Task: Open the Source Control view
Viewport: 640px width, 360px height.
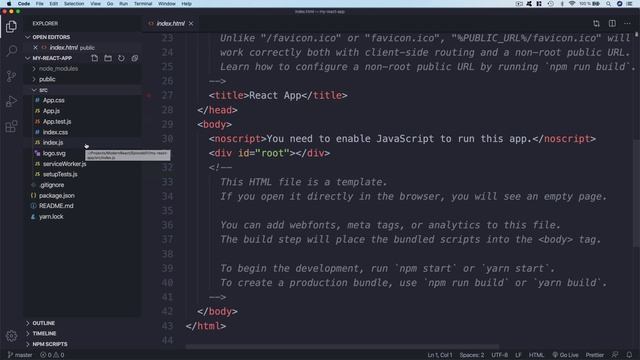Action: click(x=11, y=76)
